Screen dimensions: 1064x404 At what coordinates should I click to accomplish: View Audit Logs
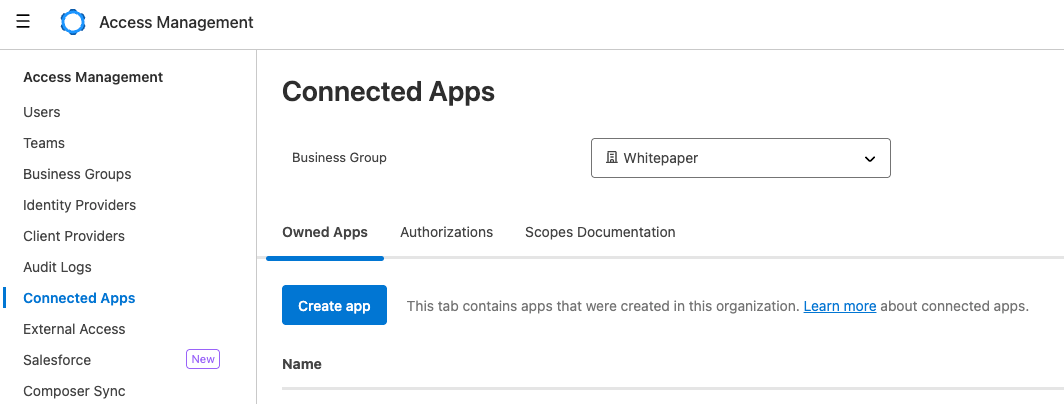click(x=57, y=267)
